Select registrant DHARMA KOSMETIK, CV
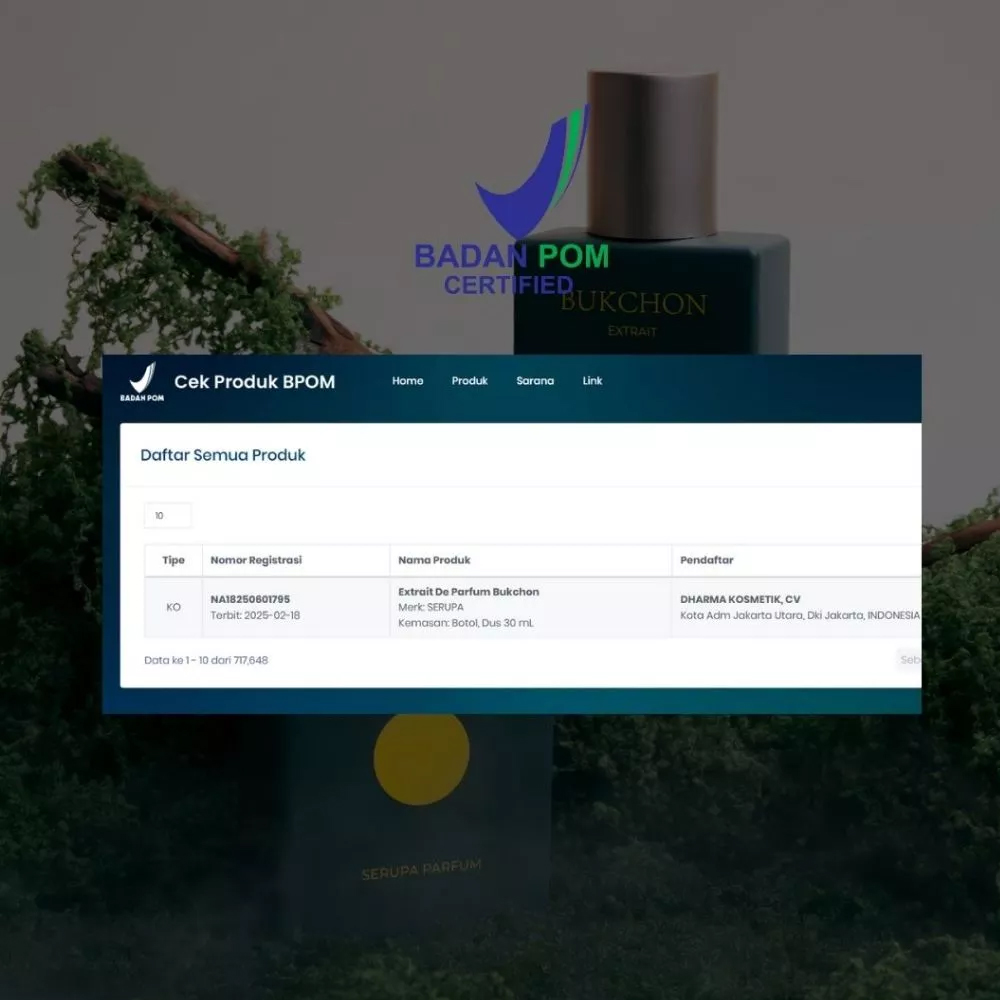The width and height of the screenshot is (1000, 1000). 740,599
